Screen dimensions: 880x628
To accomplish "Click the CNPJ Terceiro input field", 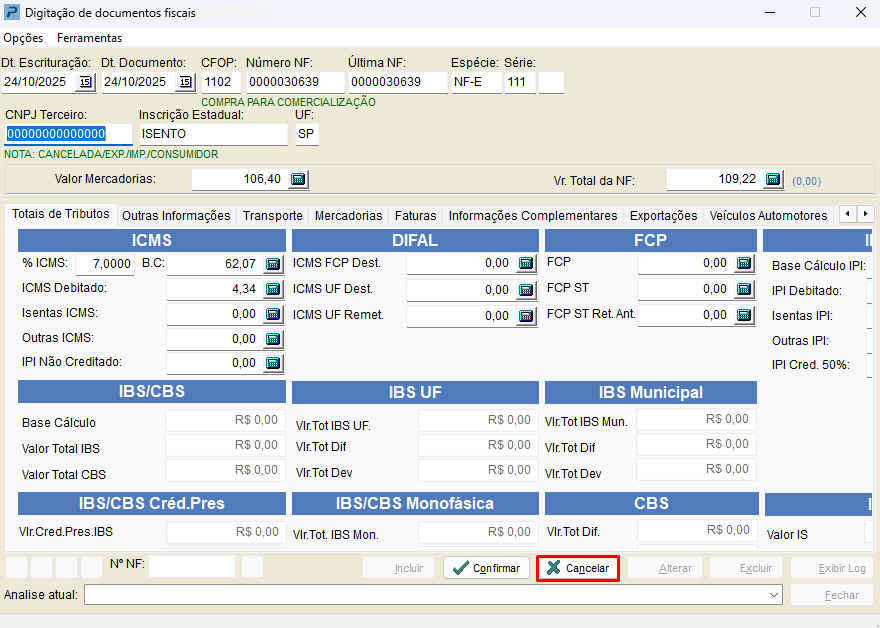I will point(68,134).
